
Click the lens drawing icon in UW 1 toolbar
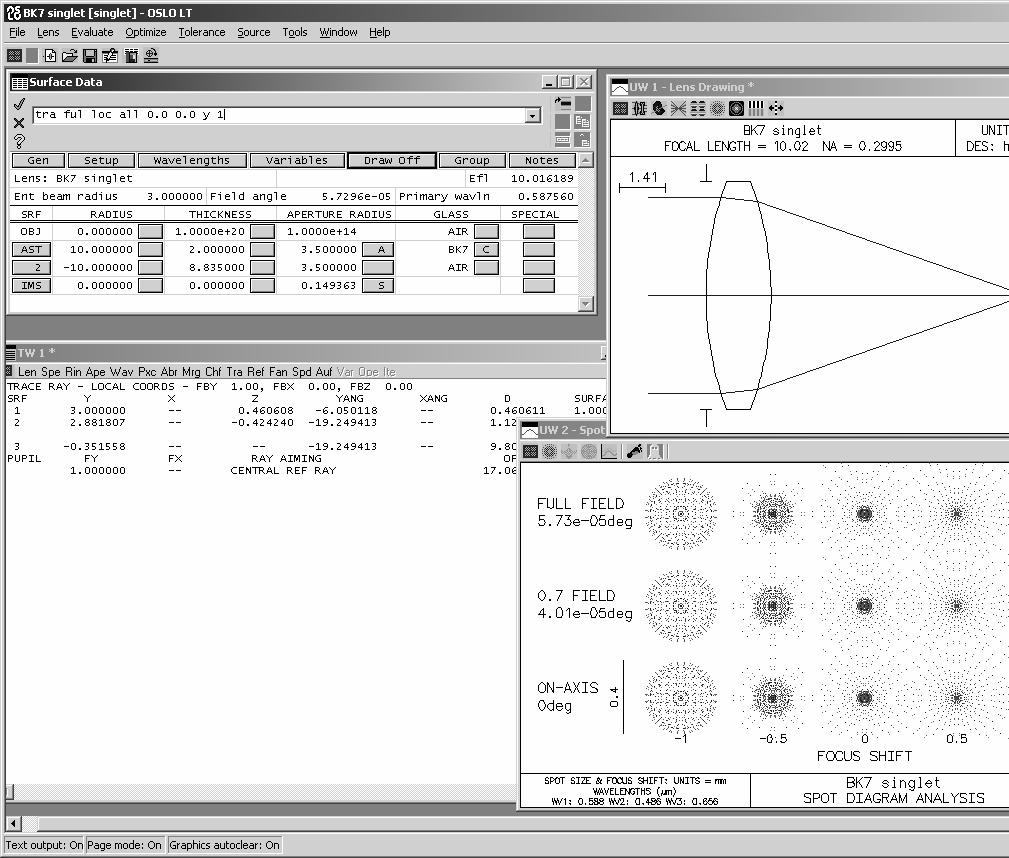coord(640,108)
